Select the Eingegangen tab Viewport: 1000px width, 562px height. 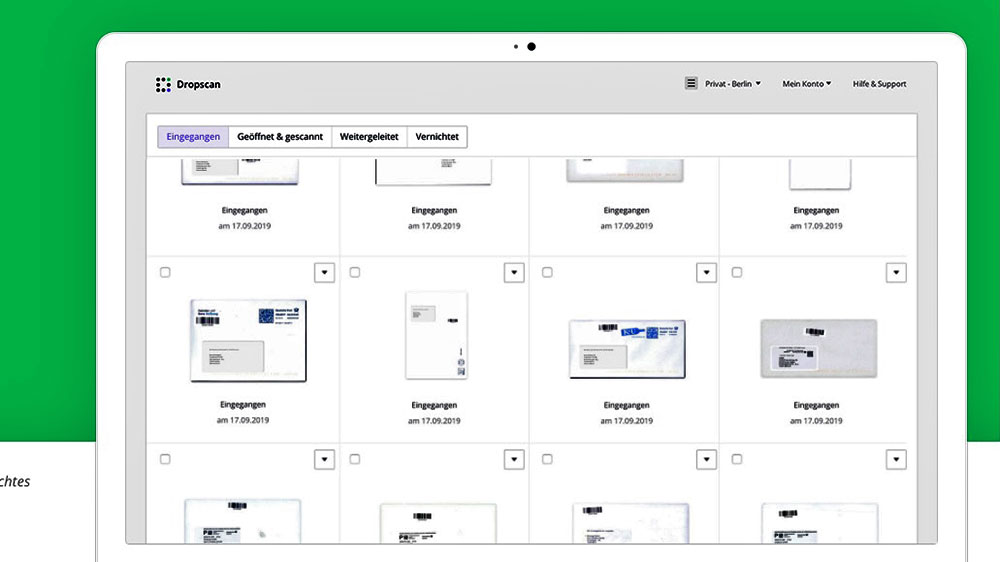pyautogui.click(x=193, y=137)
